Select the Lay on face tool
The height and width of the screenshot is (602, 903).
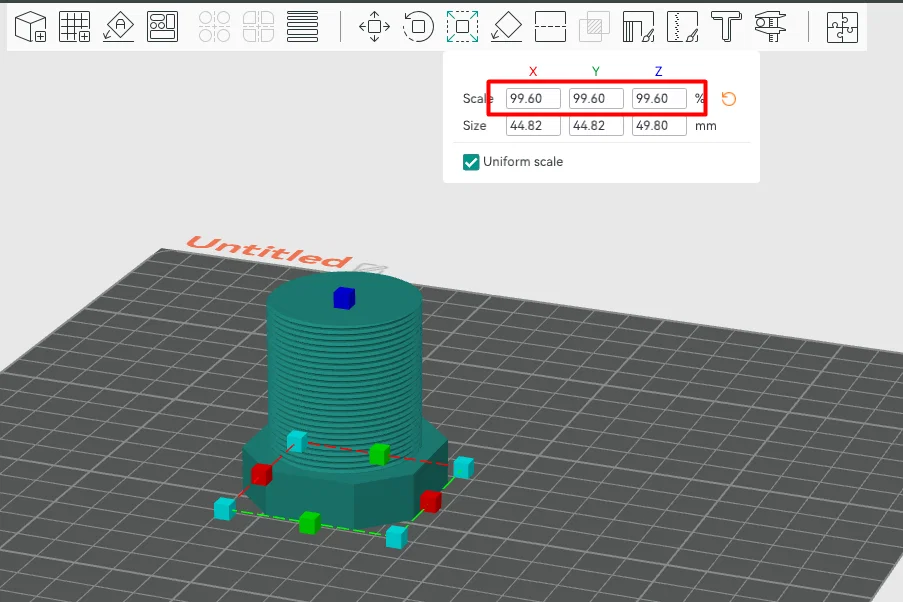point(506,26)
